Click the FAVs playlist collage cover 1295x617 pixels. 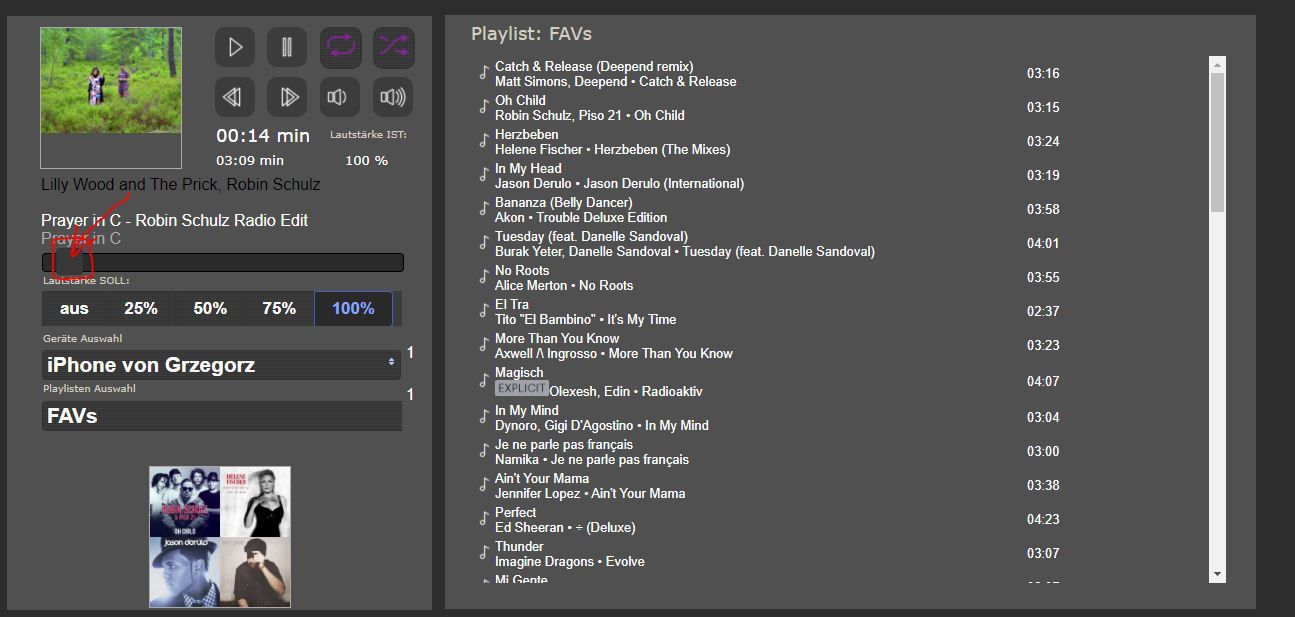220,537
